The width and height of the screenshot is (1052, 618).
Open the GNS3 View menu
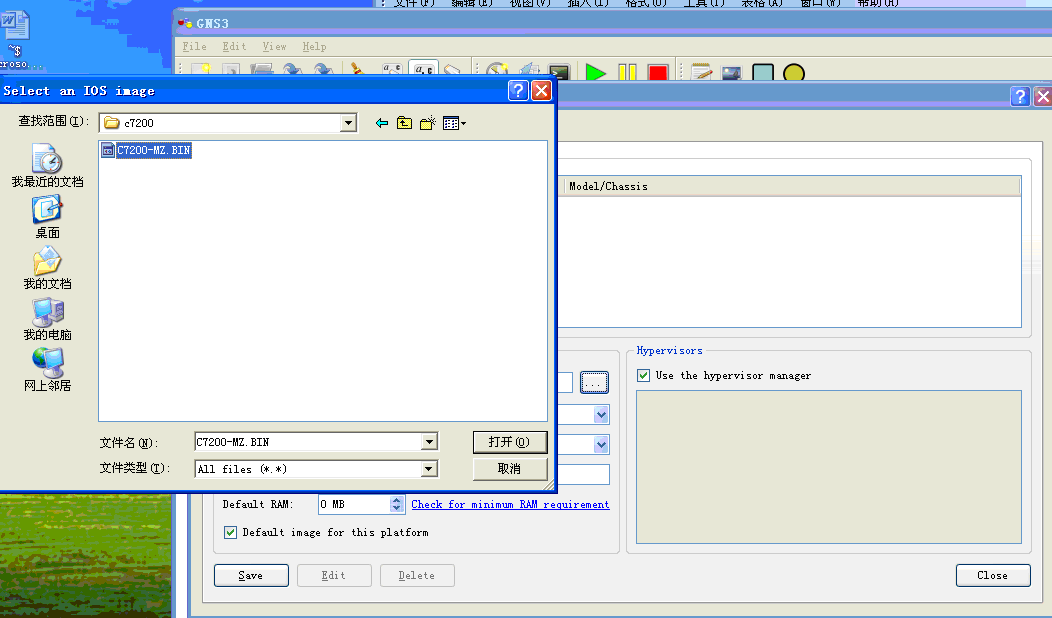[274, 46]
